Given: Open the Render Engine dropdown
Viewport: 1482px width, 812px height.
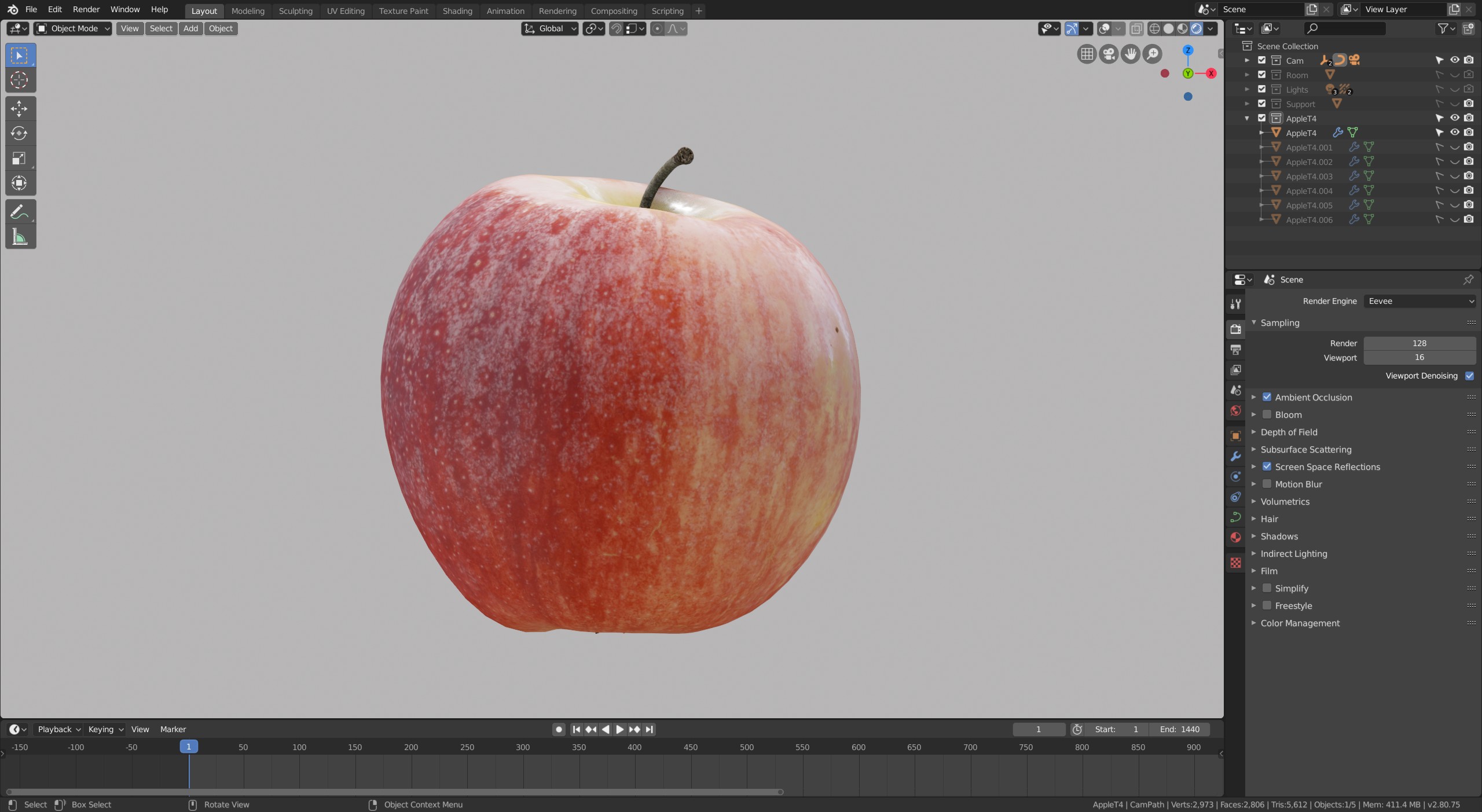Looking at the screenshot, I should pos(1419,301).
